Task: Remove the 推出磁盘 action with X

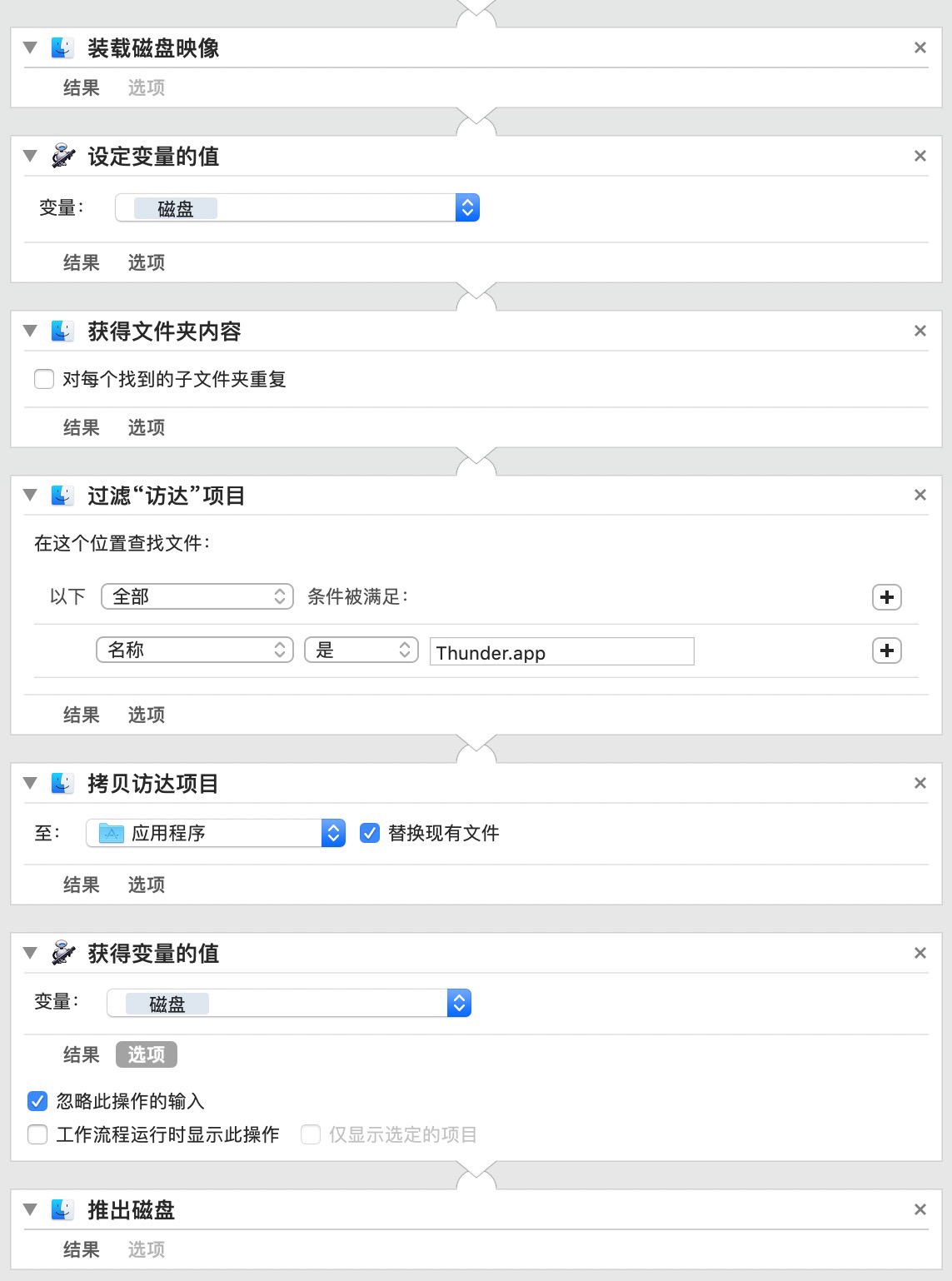Action: click(x=920, y=1209)
